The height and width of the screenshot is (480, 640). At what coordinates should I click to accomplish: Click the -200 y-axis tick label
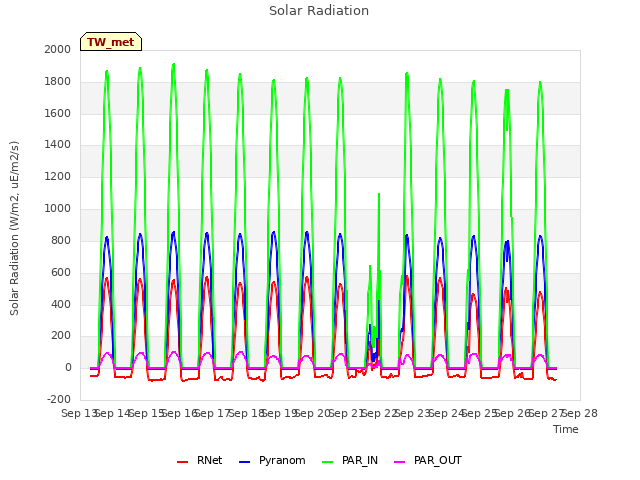[59, 400]
